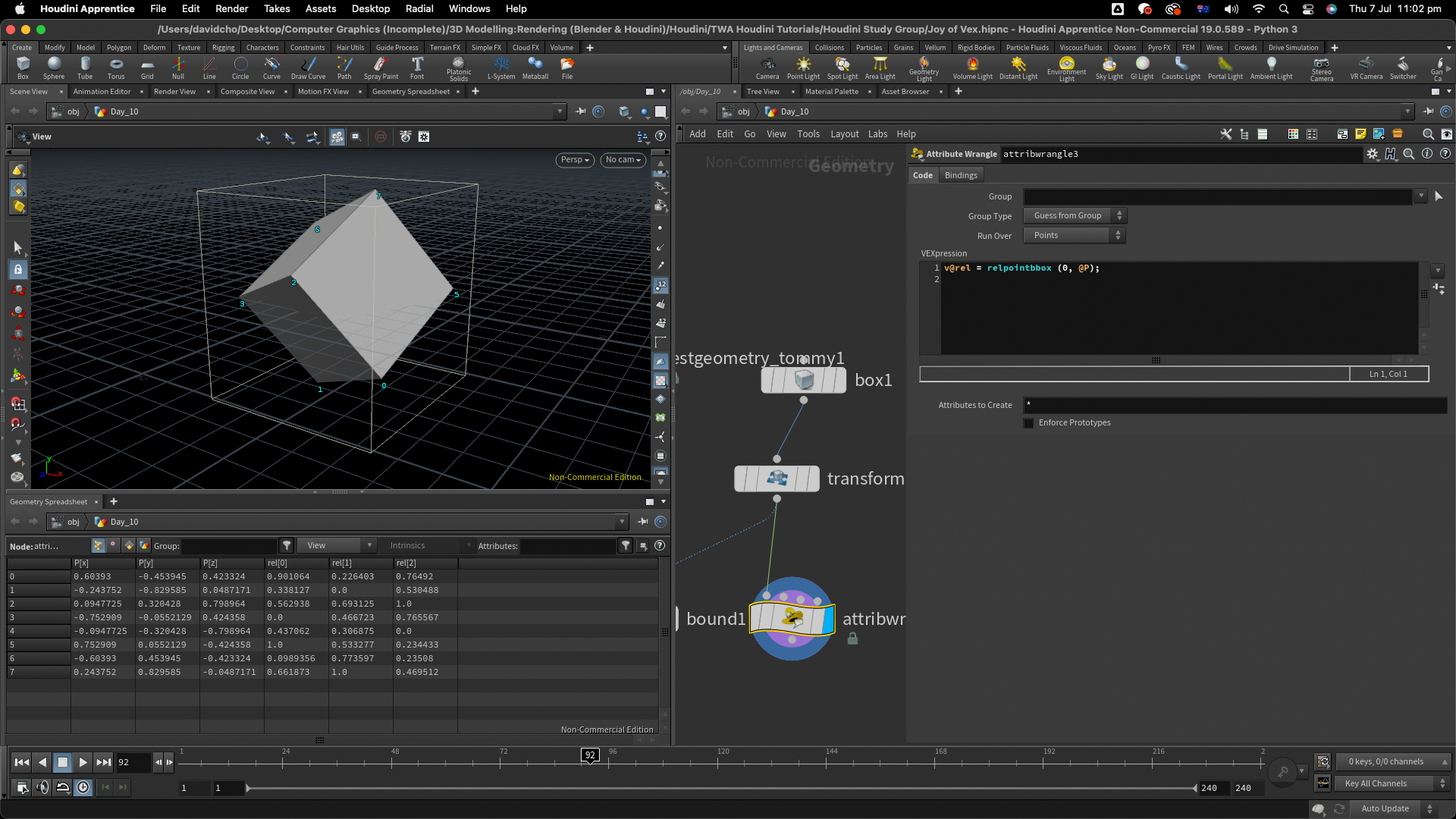This screenshot has height=819, width=1456.
Task: Click the box1 node icon
Action: (803, 380)
